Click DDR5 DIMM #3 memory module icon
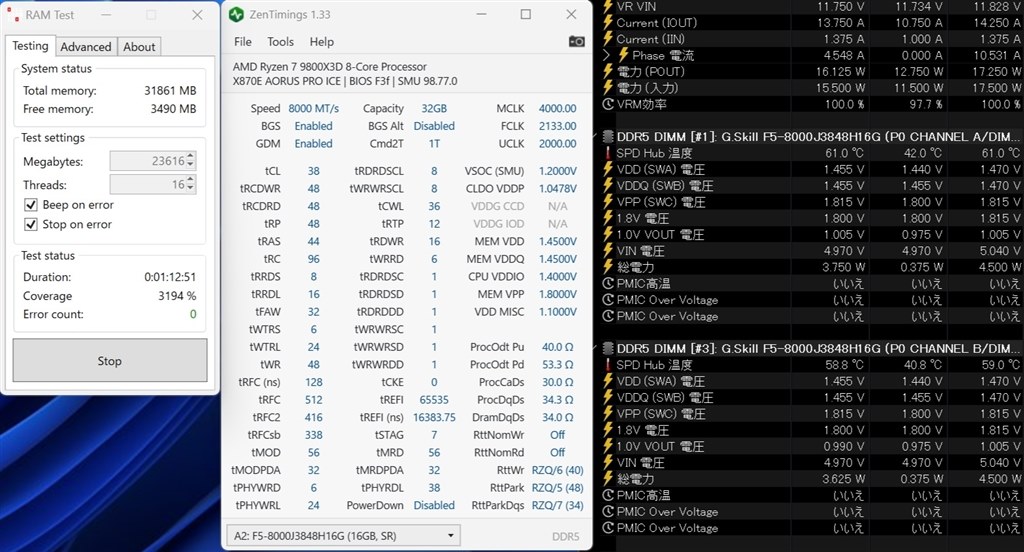 [607, 348]
